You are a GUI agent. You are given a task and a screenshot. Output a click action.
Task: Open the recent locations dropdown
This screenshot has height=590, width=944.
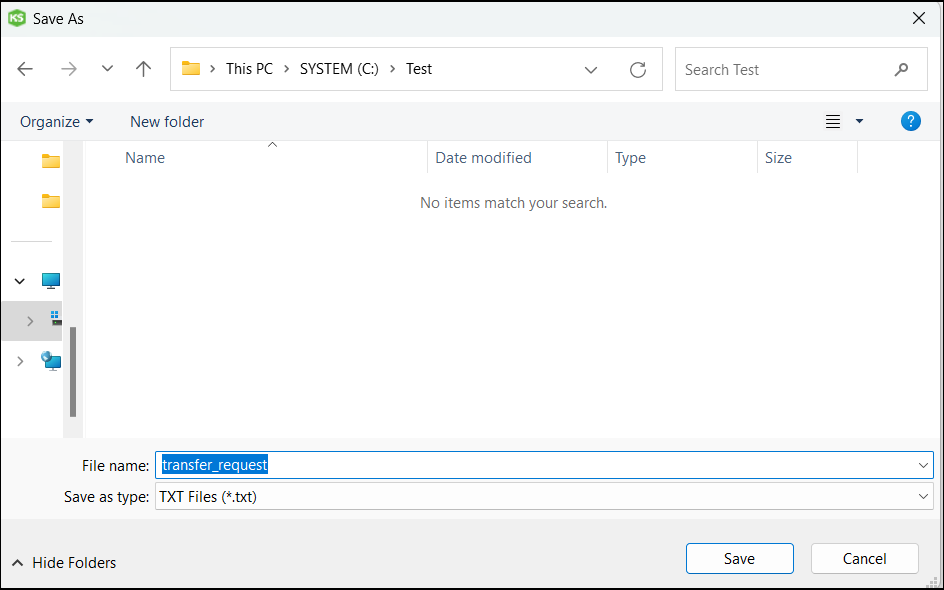[107, 69]
